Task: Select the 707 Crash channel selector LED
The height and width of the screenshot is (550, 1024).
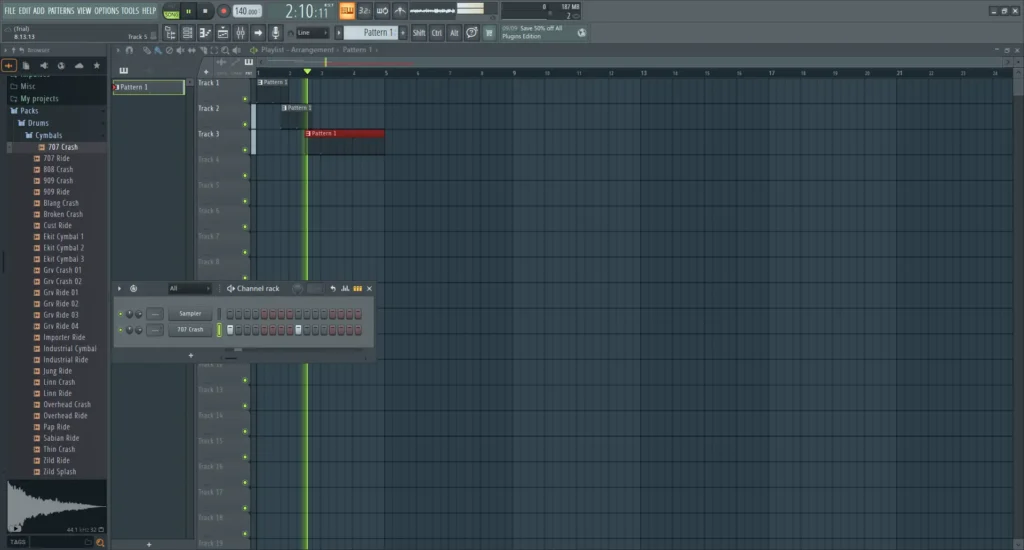Action: (219, 330)
